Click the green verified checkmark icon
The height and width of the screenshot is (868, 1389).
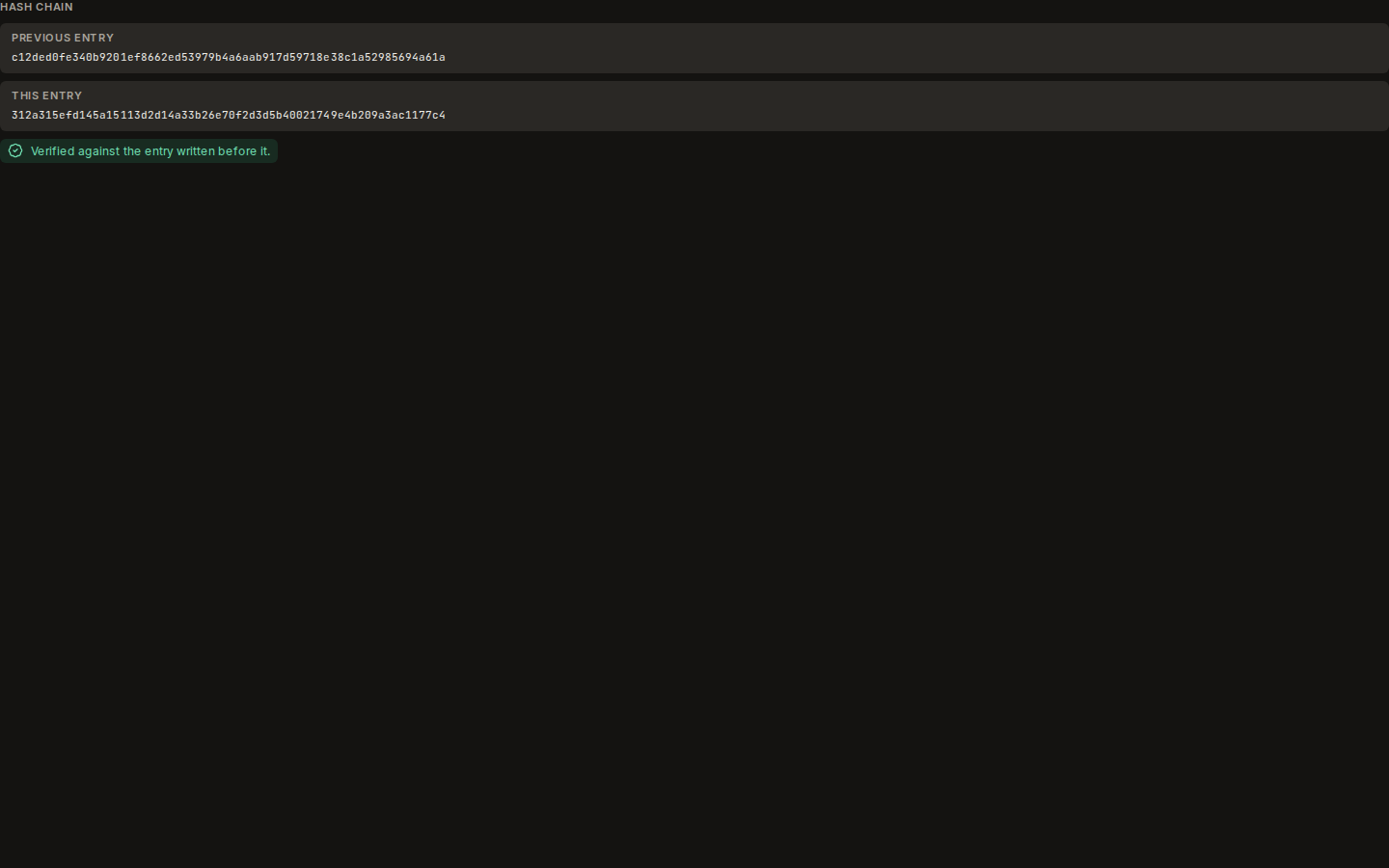pos(15,150)
